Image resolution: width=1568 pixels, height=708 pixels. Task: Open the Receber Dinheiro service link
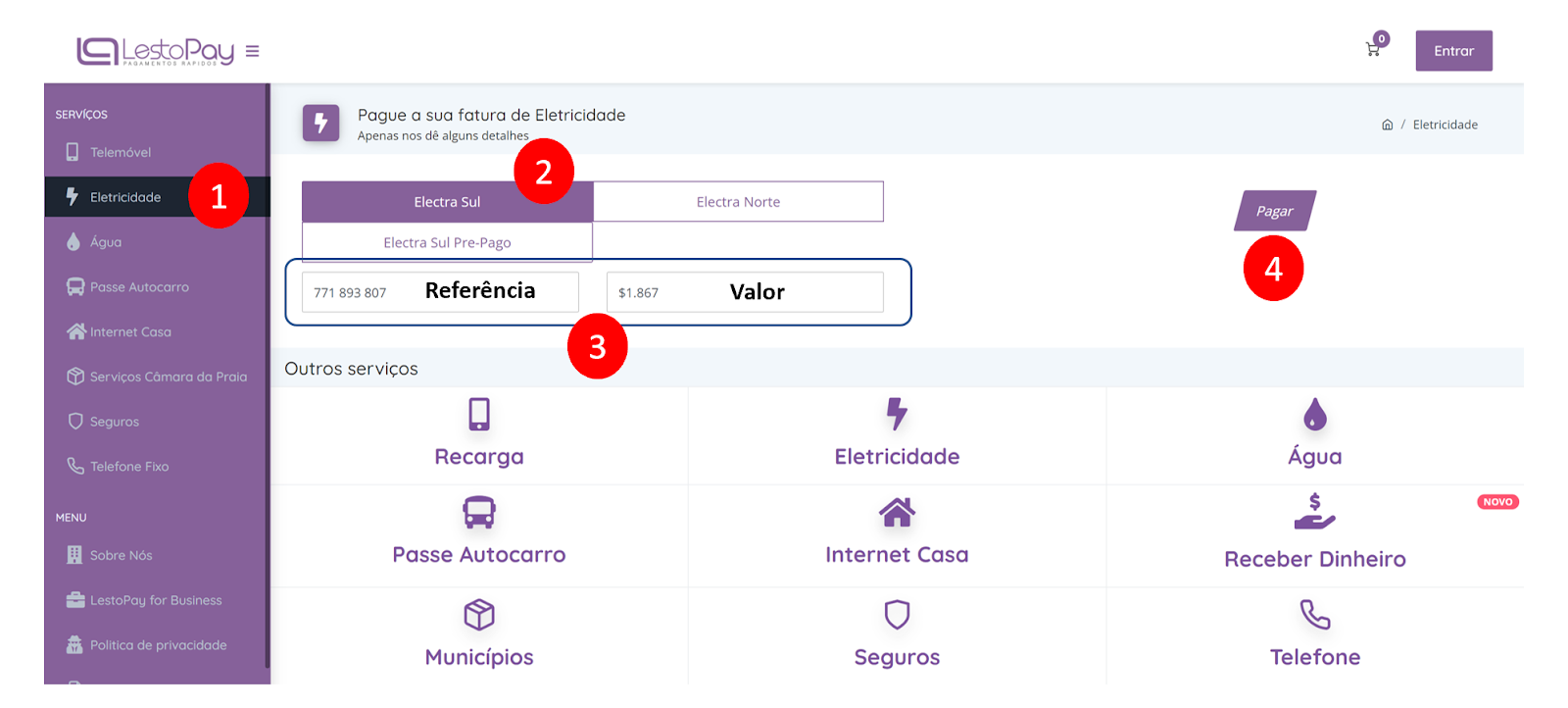point(1315,559)
